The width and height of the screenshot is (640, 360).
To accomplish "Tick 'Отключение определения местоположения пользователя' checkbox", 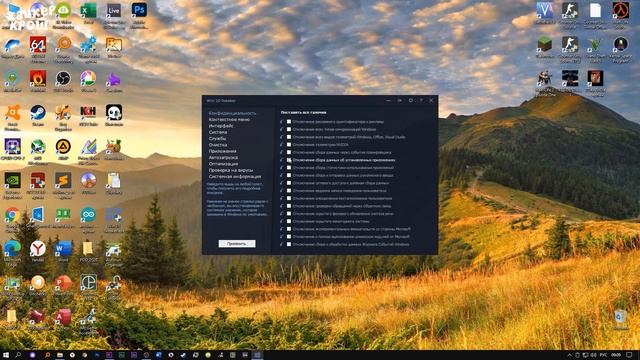I will (289, 198).
